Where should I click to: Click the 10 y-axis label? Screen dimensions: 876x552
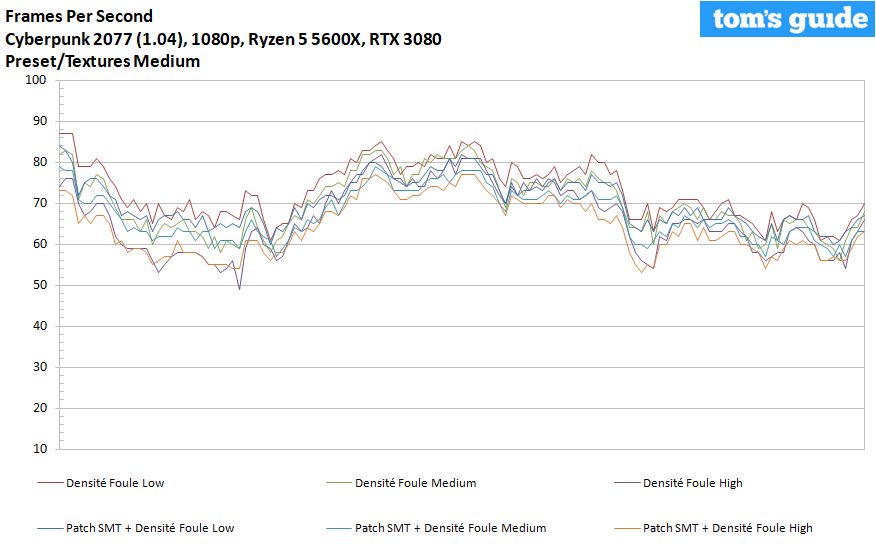click(x=40, y=449)
